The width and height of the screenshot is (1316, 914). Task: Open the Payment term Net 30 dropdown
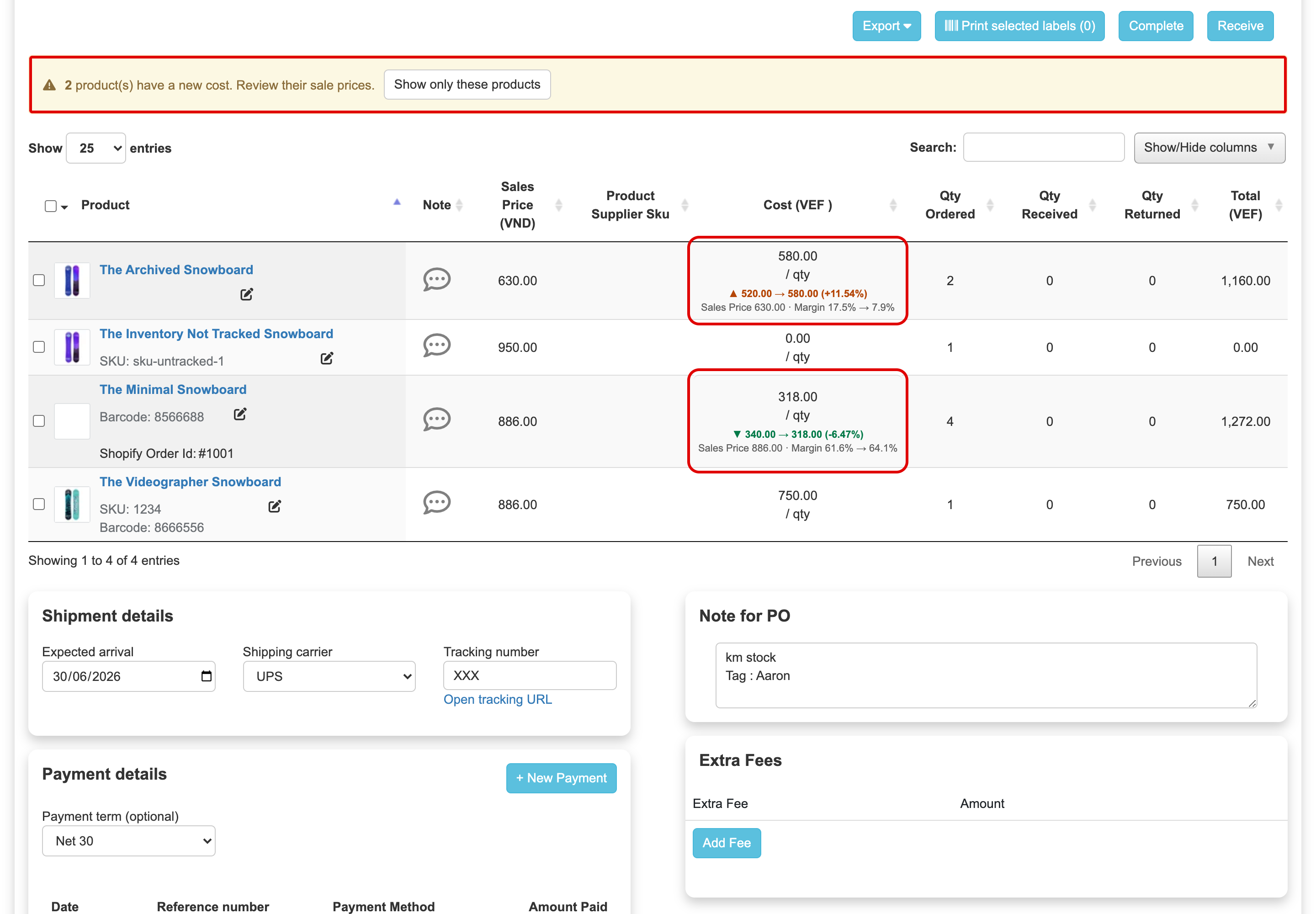click(128, 841)
